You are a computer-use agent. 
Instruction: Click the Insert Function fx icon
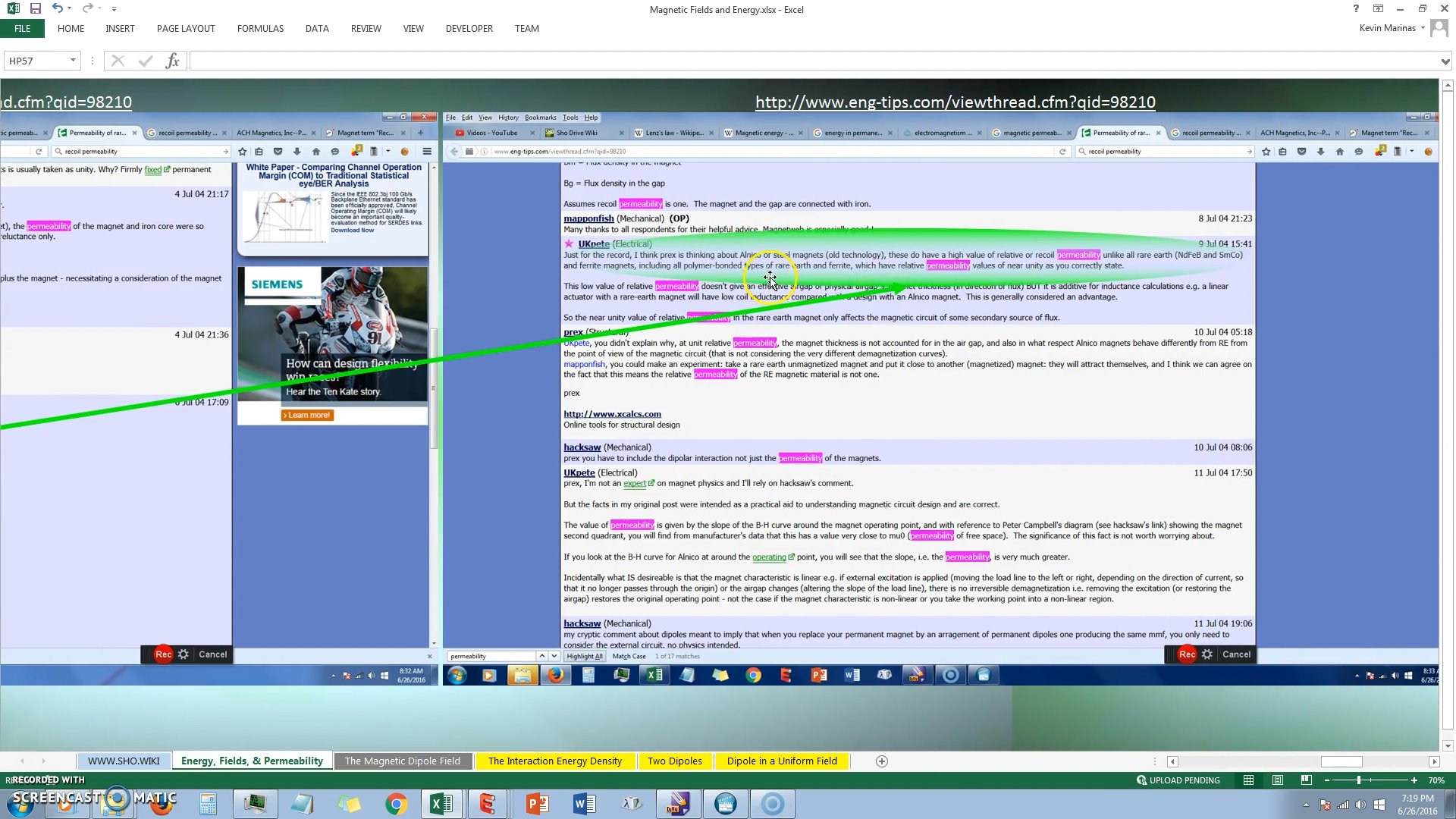click(x=173, y=61)
